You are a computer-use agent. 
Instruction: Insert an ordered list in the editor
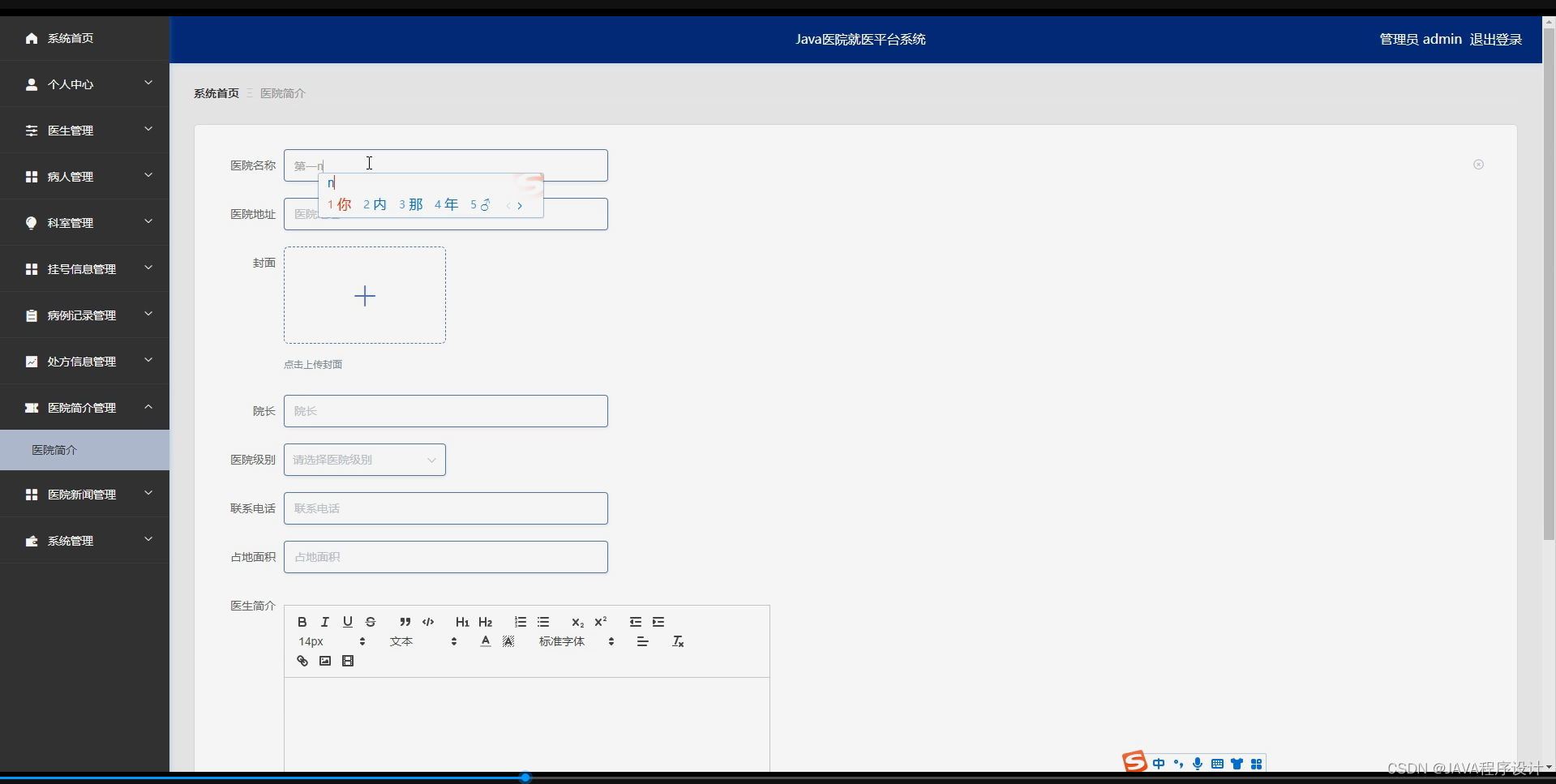520,622
